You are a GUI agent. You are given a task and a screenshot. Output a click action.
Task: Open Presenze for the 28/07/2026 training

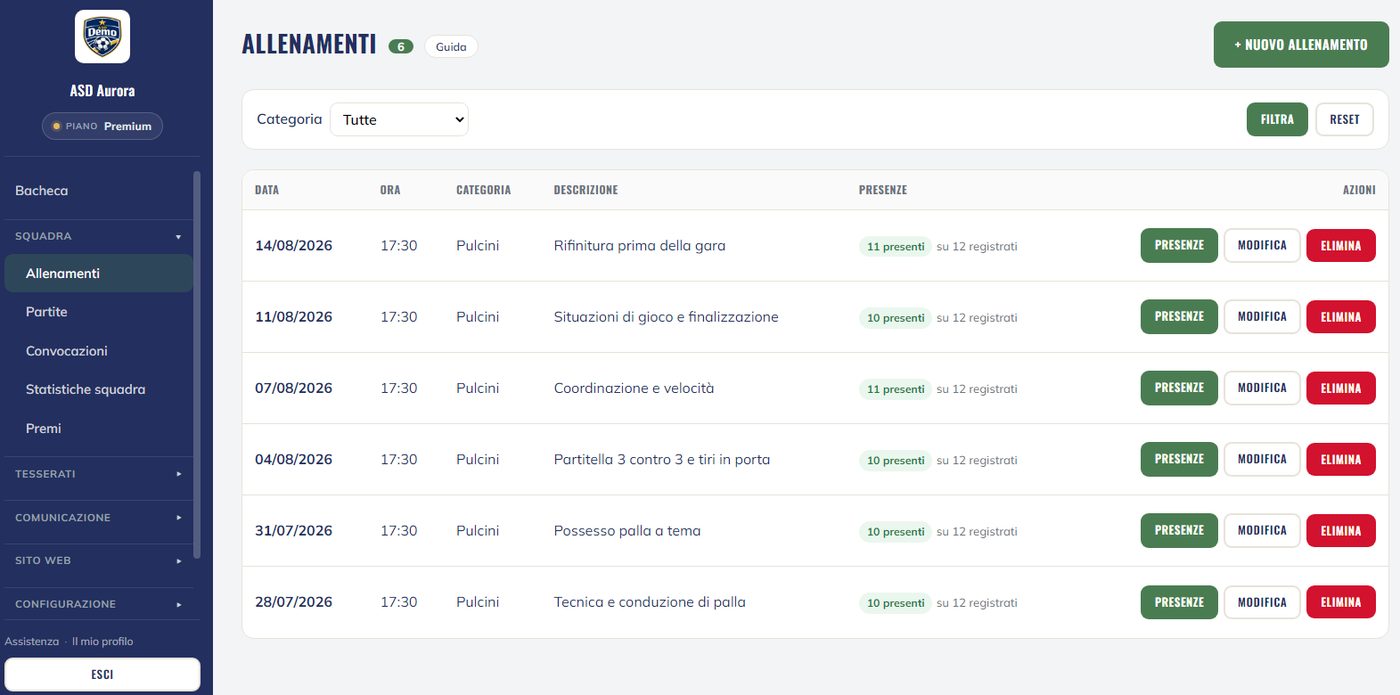pyautogui.click(x=1179, y=602)
